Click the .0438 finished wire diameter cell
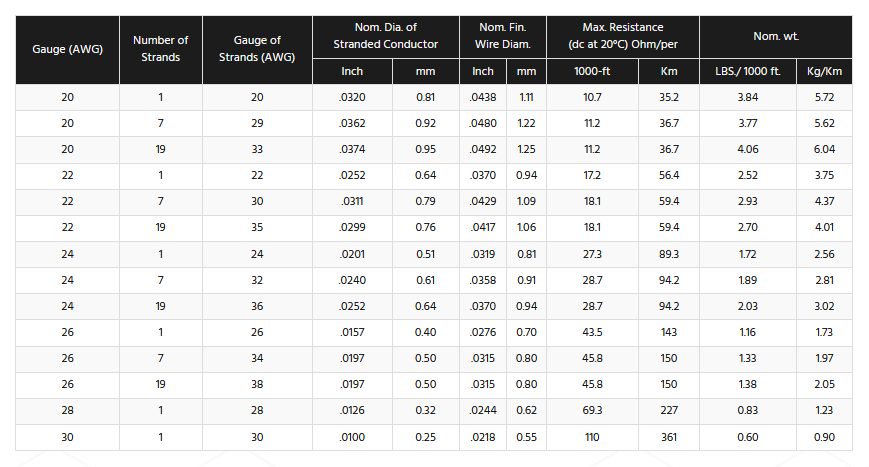Image resolution: width=869 pixels, height=467 pixels. 483,97
